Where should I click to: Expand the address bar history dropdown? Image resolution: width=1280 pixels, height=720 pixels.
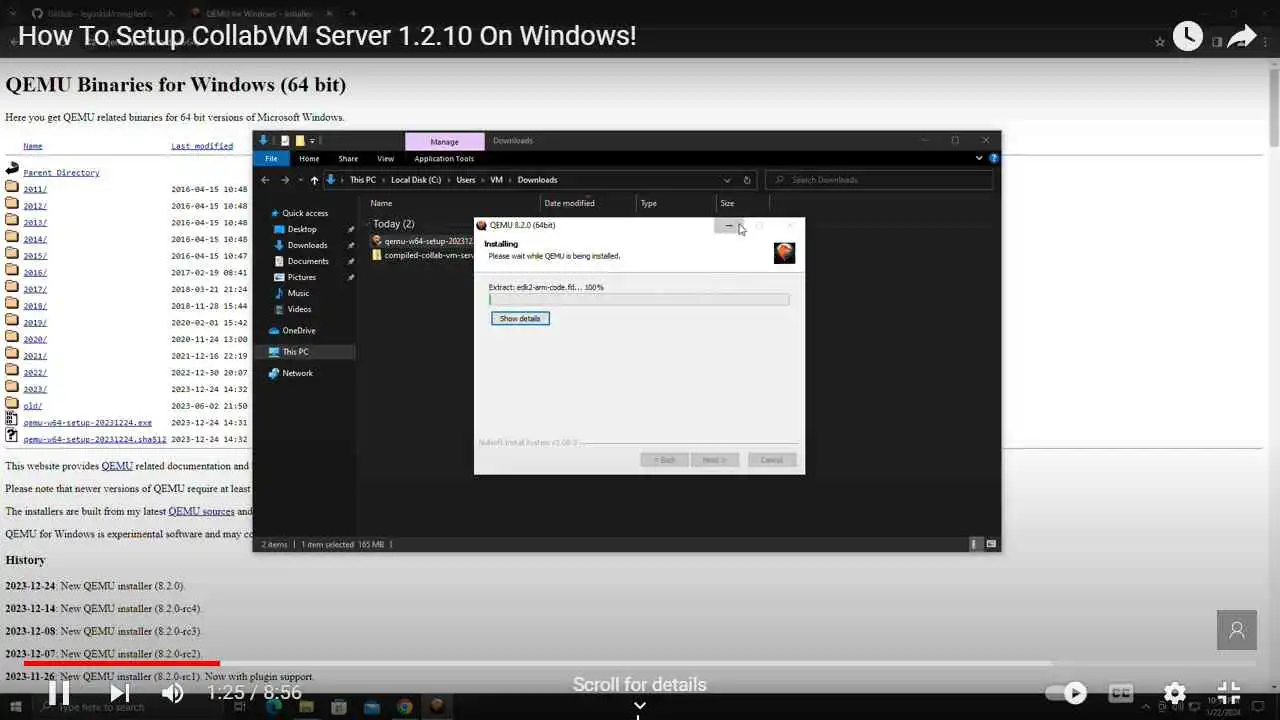(727, 180)
